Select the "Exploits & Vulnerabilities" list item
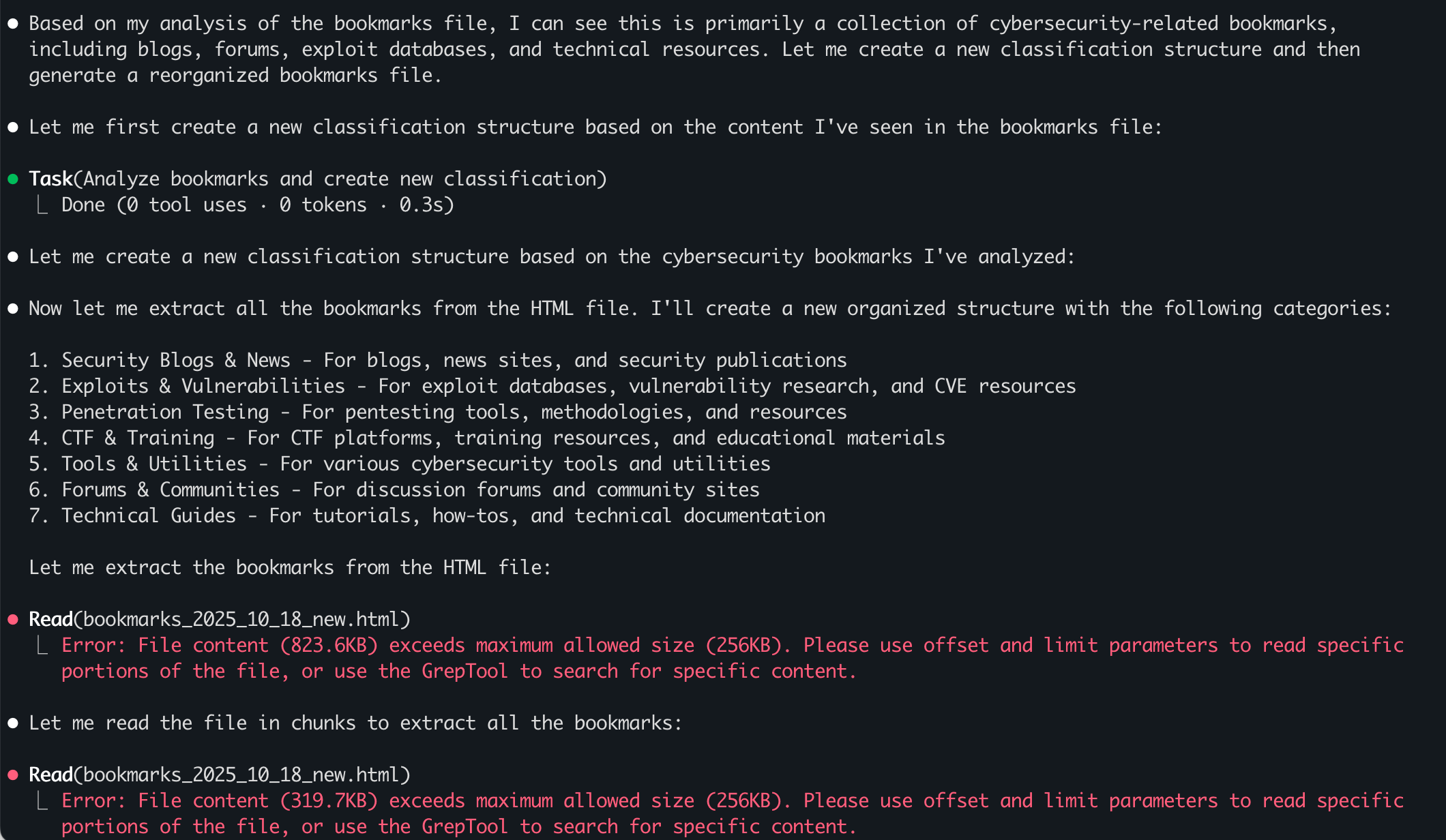1446x840 pixels. 203,387
